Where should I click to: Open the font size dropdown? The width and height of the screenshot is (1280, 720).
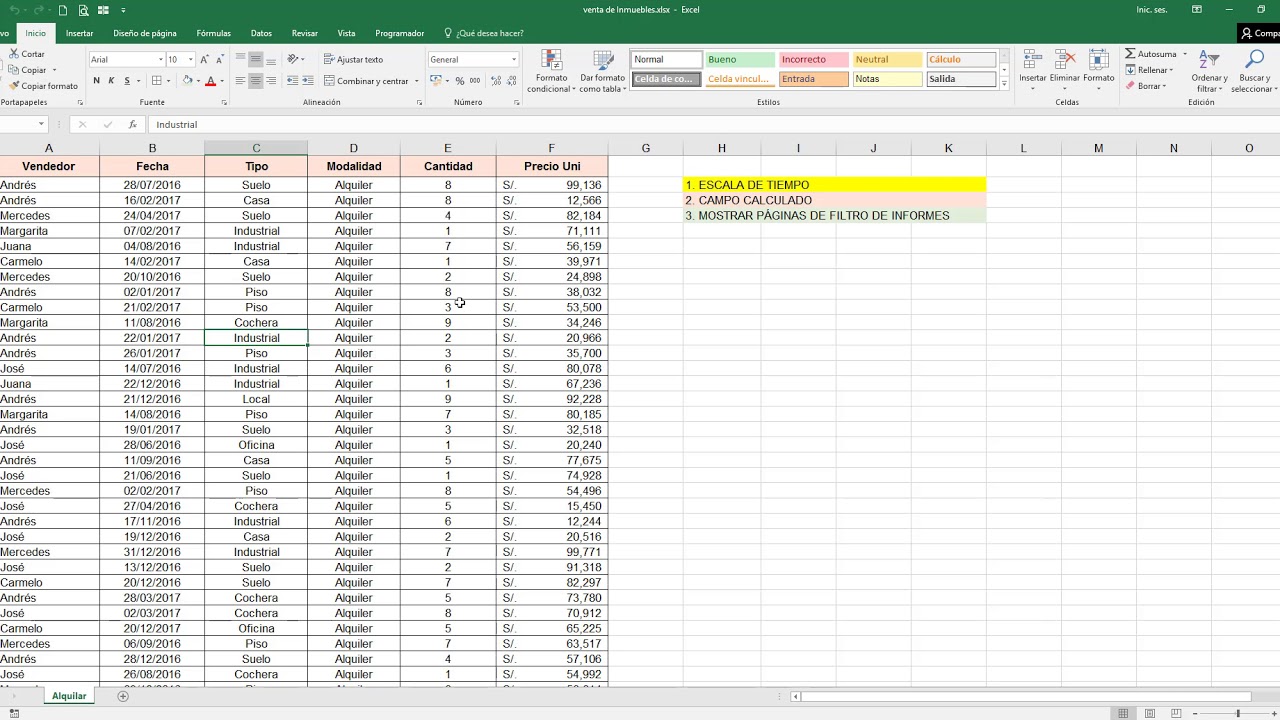click(x=190, y=60)
